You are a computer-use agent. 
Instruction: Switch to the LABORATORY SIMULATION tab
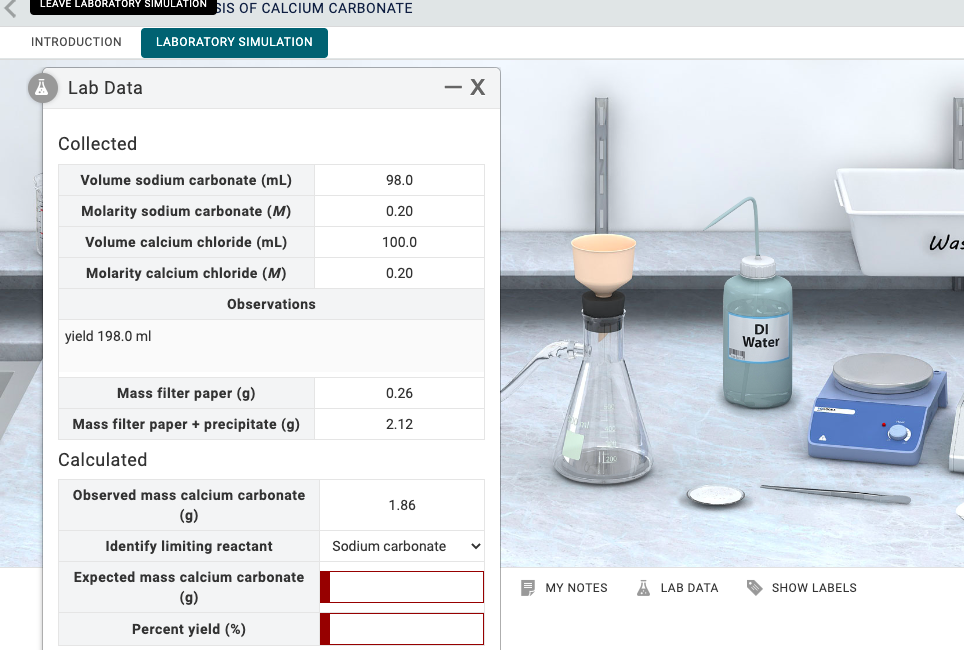pyautogui.click(x=233, y=42)
